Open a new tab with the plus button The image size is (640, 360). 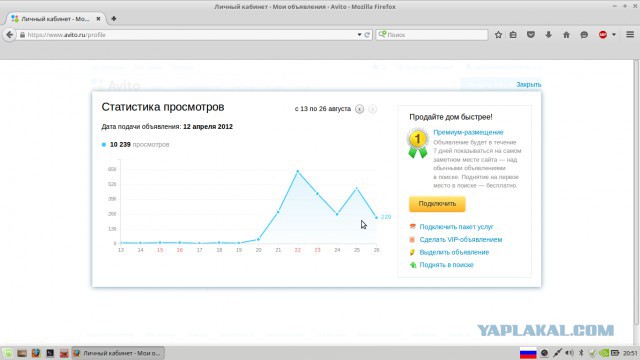pos(113,18)
